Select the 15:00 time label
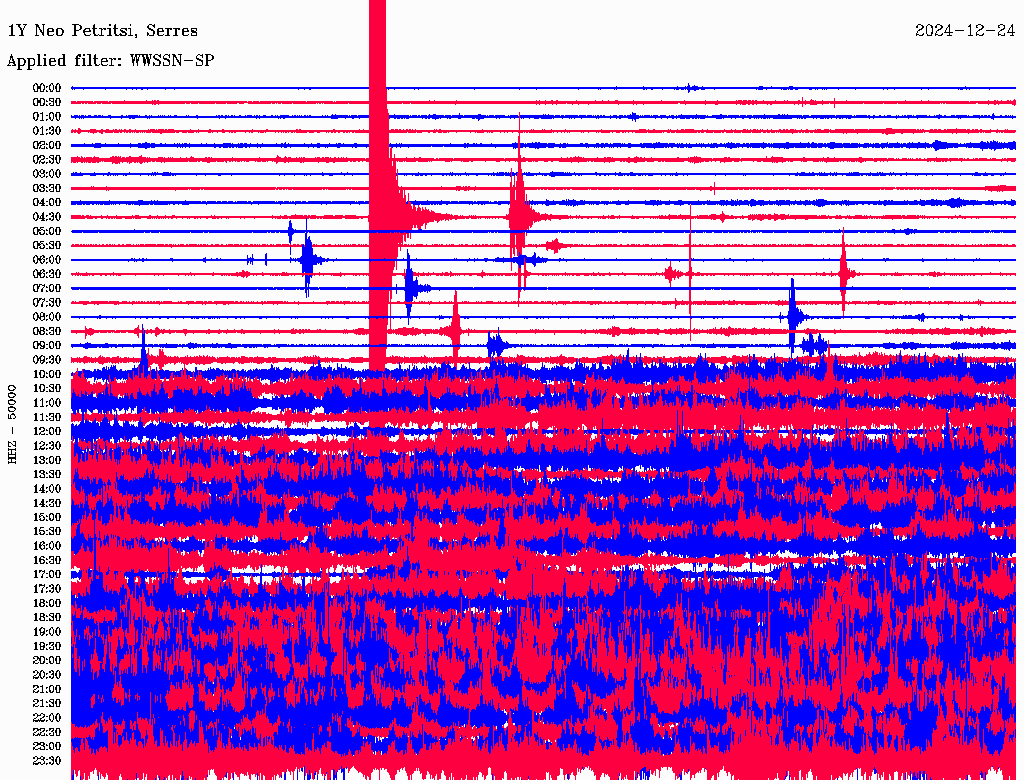The width and height of the screenshot is (1024, 780). coord(47,517)
